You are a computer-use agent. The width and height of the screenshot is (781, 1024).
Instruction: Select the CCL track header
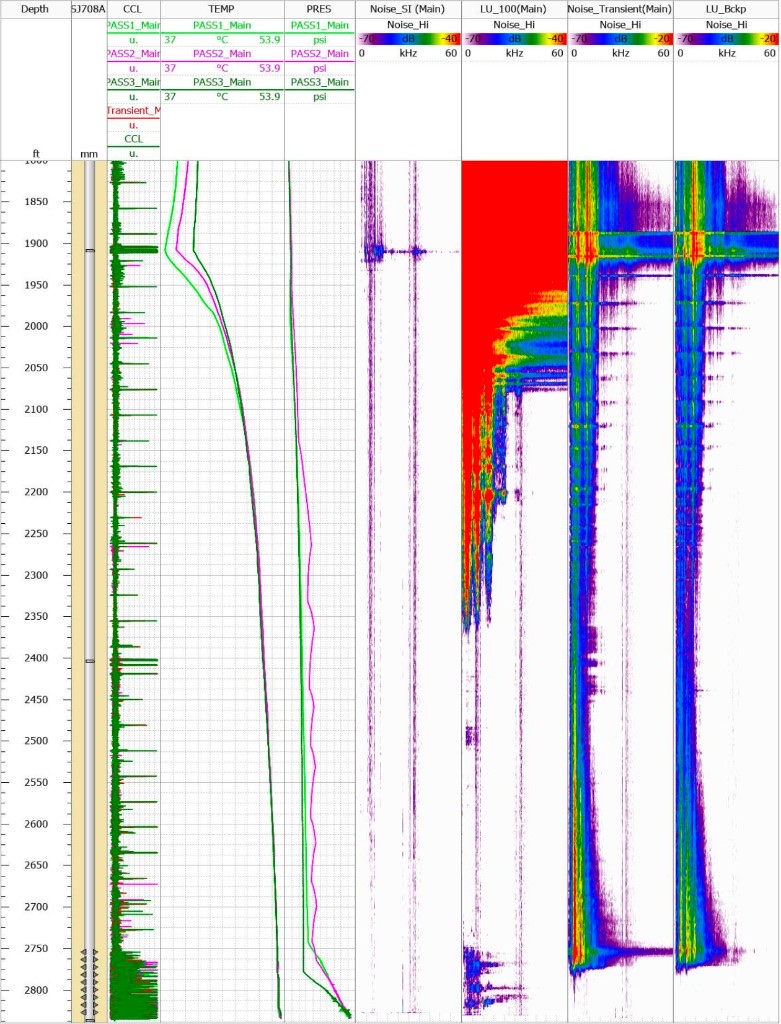[x=133, y=9]
